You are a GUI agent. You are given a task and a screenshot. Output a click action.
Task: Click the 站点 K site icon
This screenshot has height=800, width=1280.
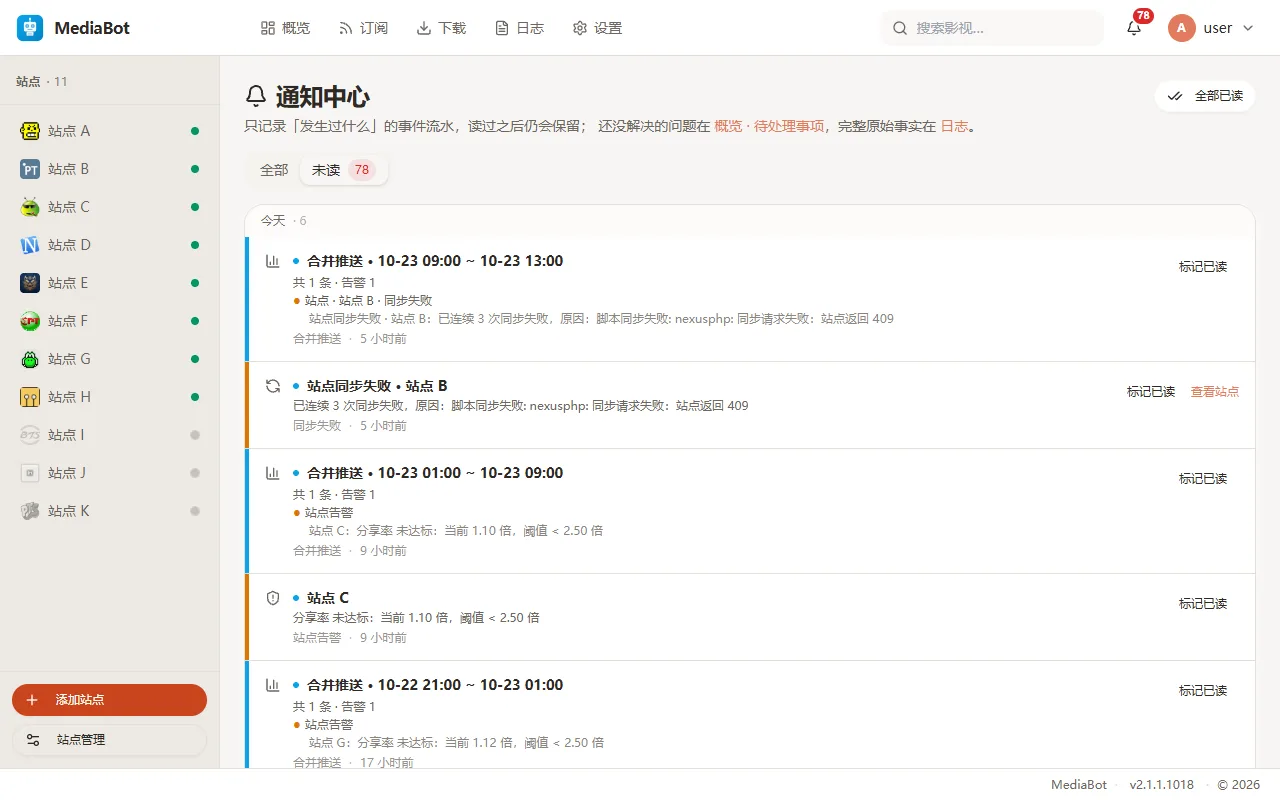click(x=30, y=511)
